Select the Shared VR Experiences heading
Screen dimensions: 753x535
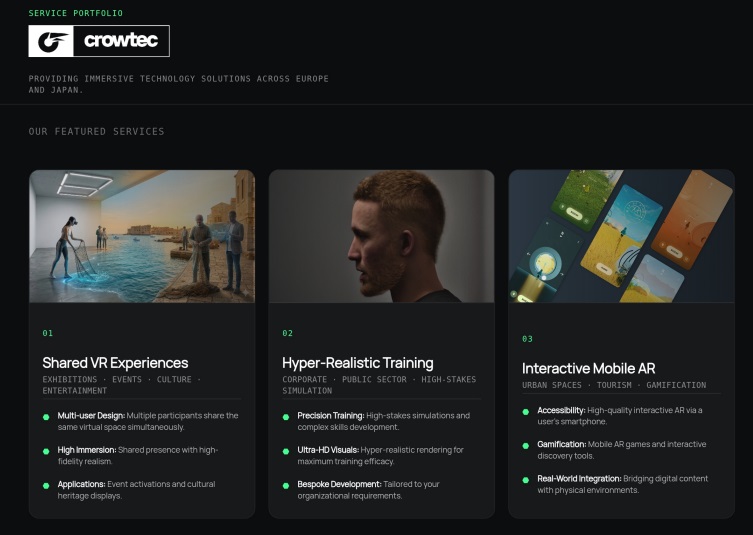coord(115,363)
